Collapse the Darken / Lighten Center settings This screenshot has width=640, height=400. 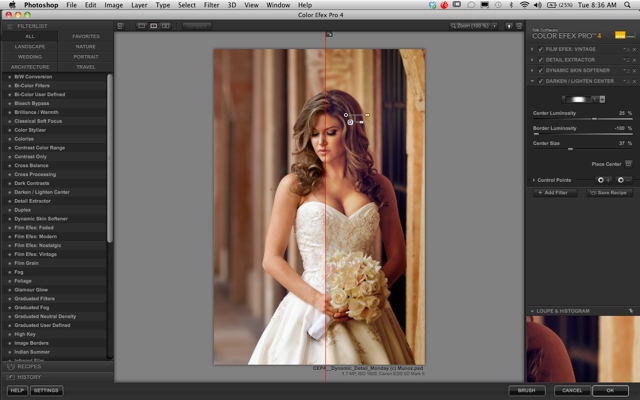pos(532,81)
